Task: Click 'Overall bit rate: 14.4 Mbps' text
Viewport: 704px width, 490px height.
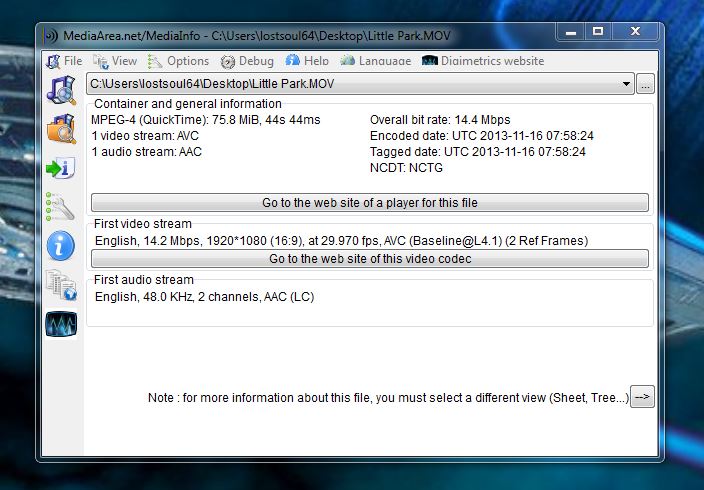Action: pyautogui.click(x=440, y=120)
